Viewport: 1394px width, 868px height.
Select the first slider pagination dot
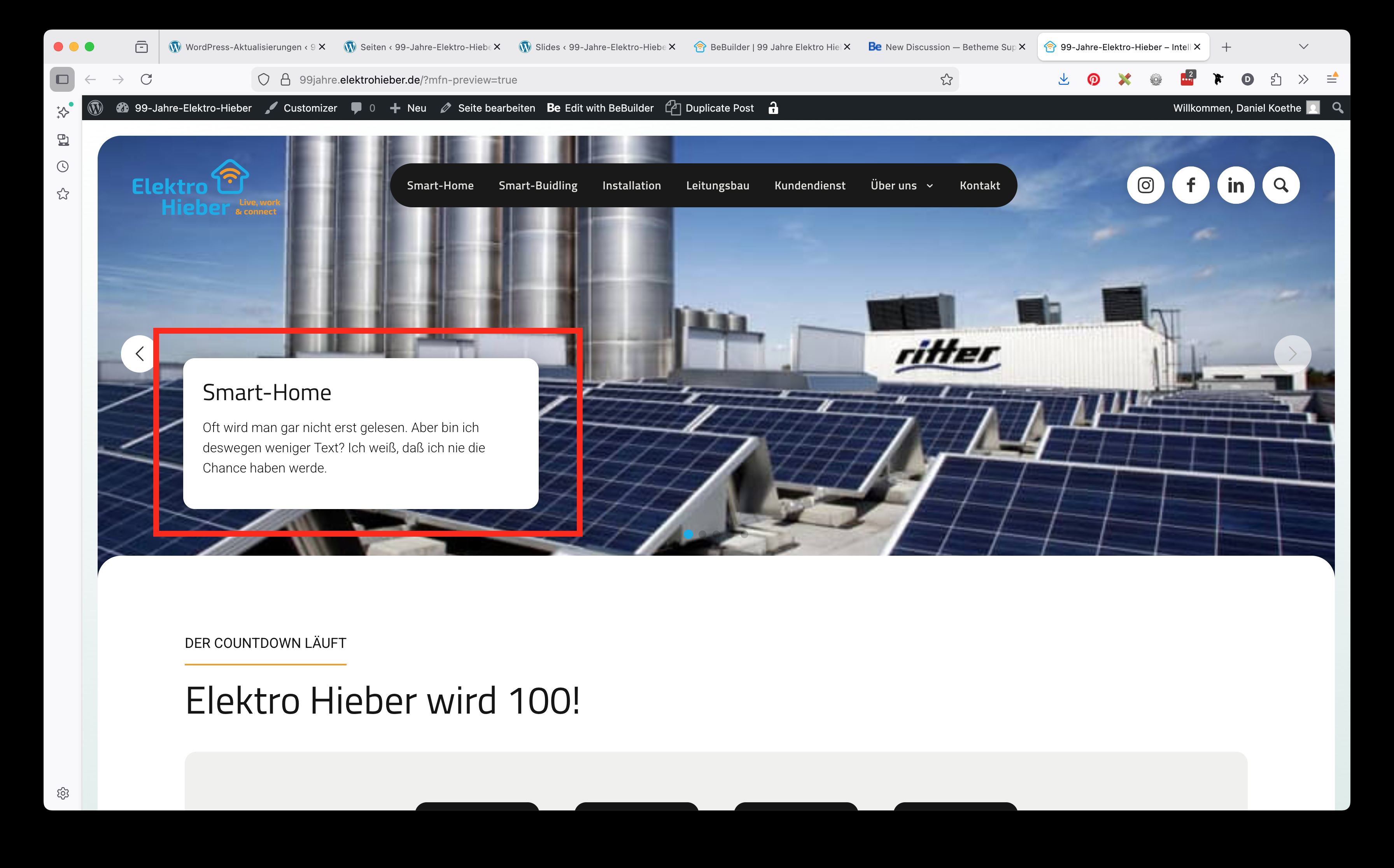coord(688,534)
